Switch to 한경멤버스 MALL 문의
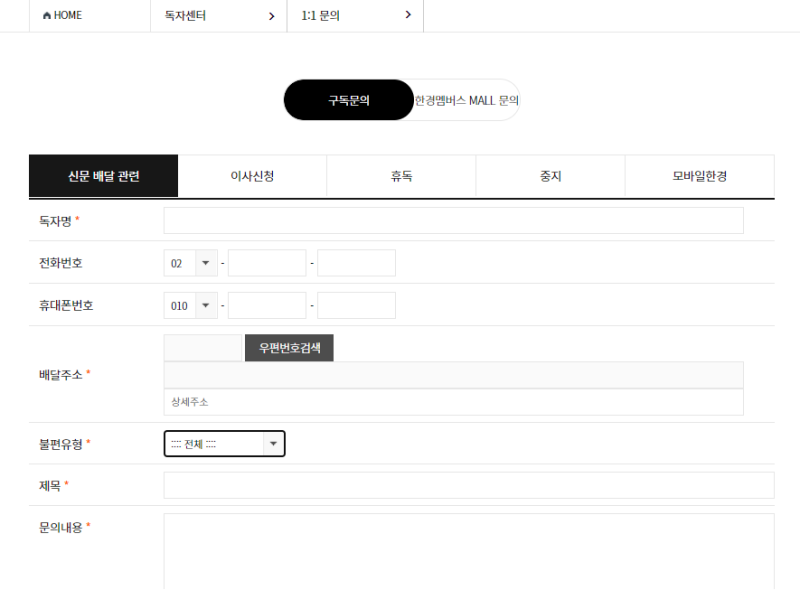The width and height of the screenshot is (800, 590). [466, 101]
